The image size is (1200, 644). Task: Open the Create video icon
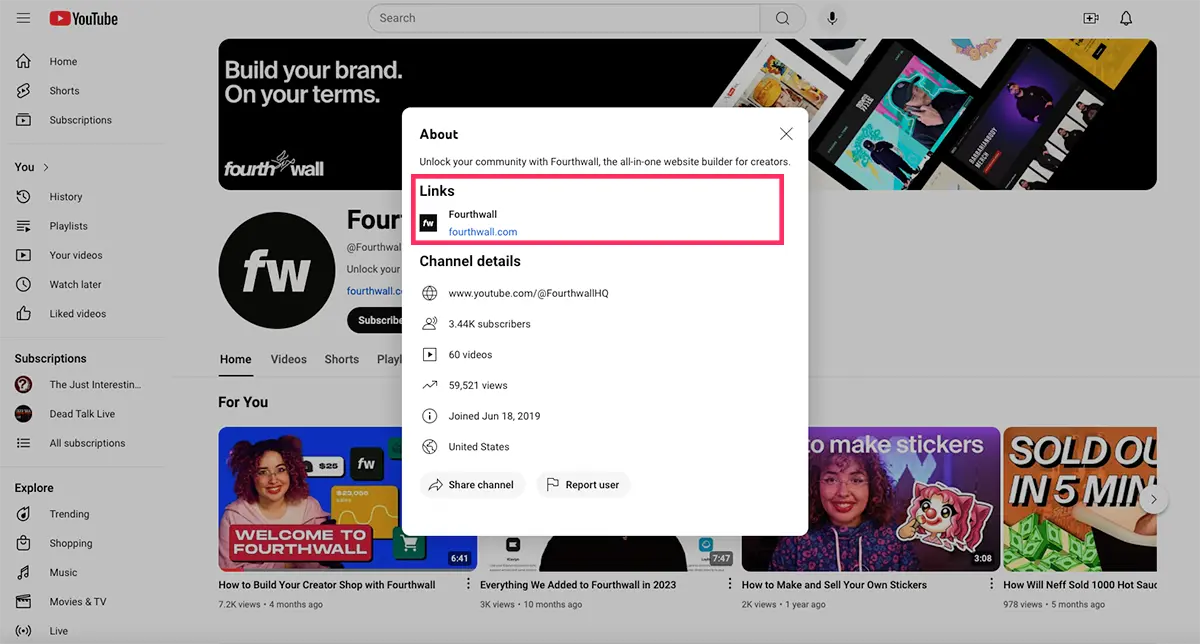pyautogui.click(x=1091, y=18)
